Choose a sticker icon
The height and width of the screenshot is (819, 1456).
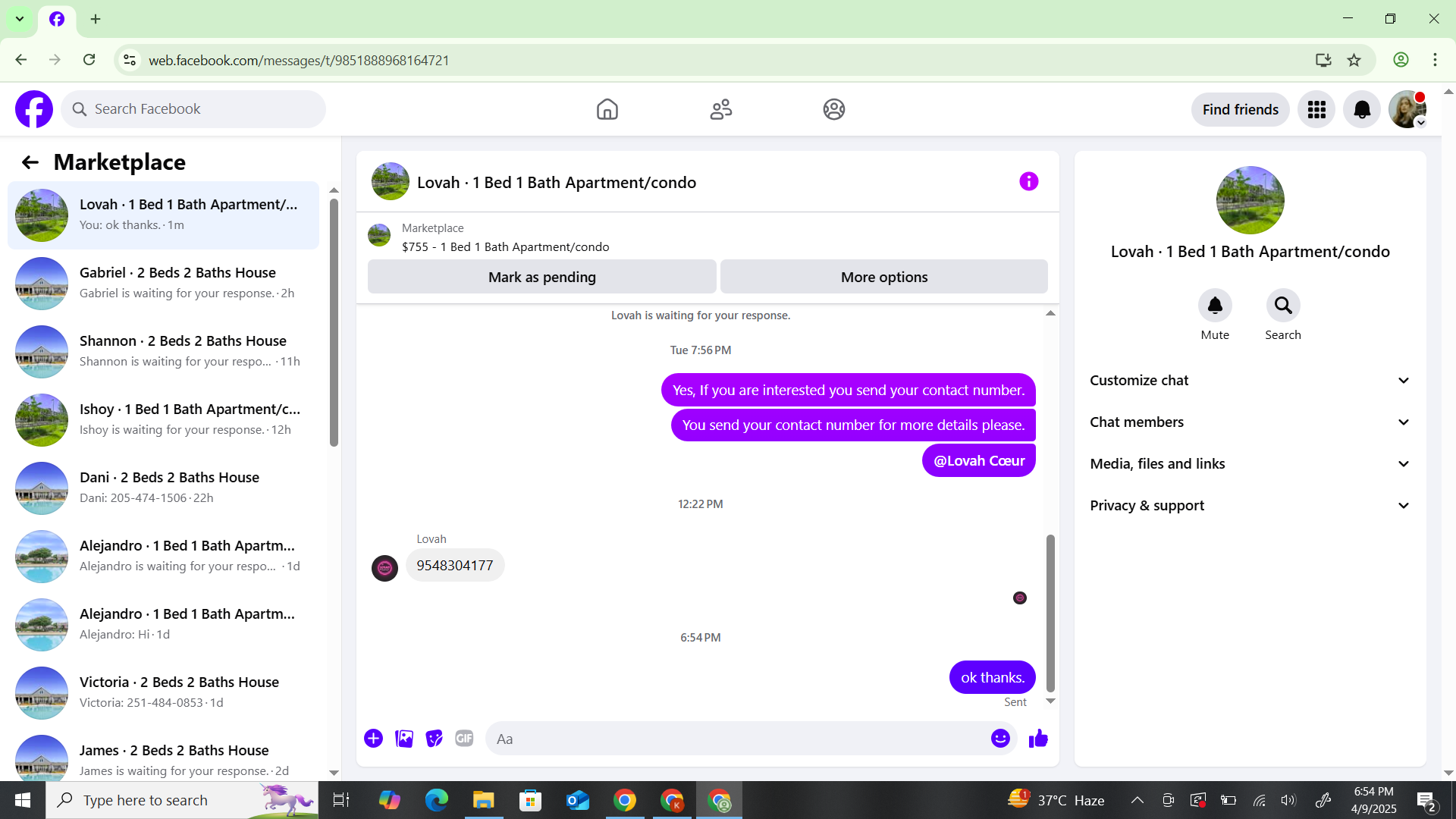click(x=435, y=739)
